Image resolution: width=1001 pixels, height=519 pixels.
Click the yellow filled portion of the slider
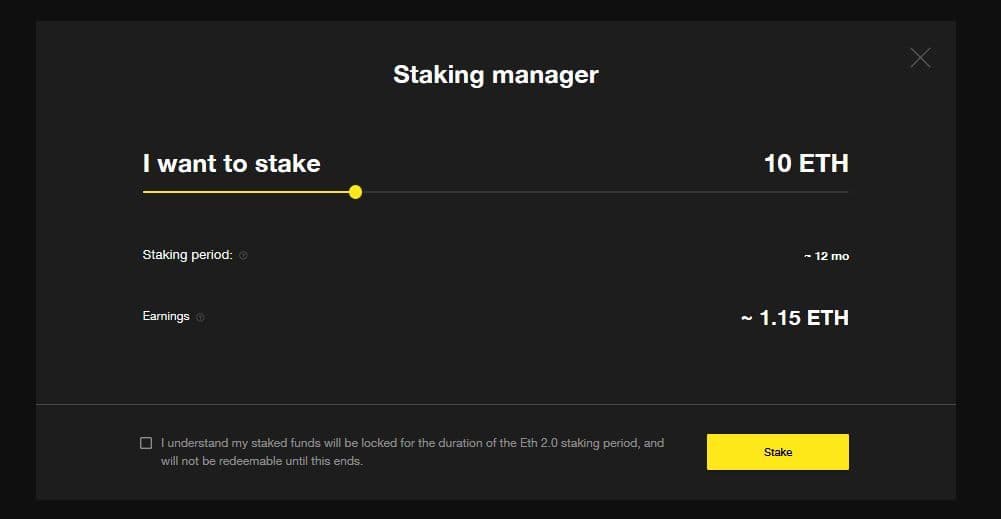250,192
